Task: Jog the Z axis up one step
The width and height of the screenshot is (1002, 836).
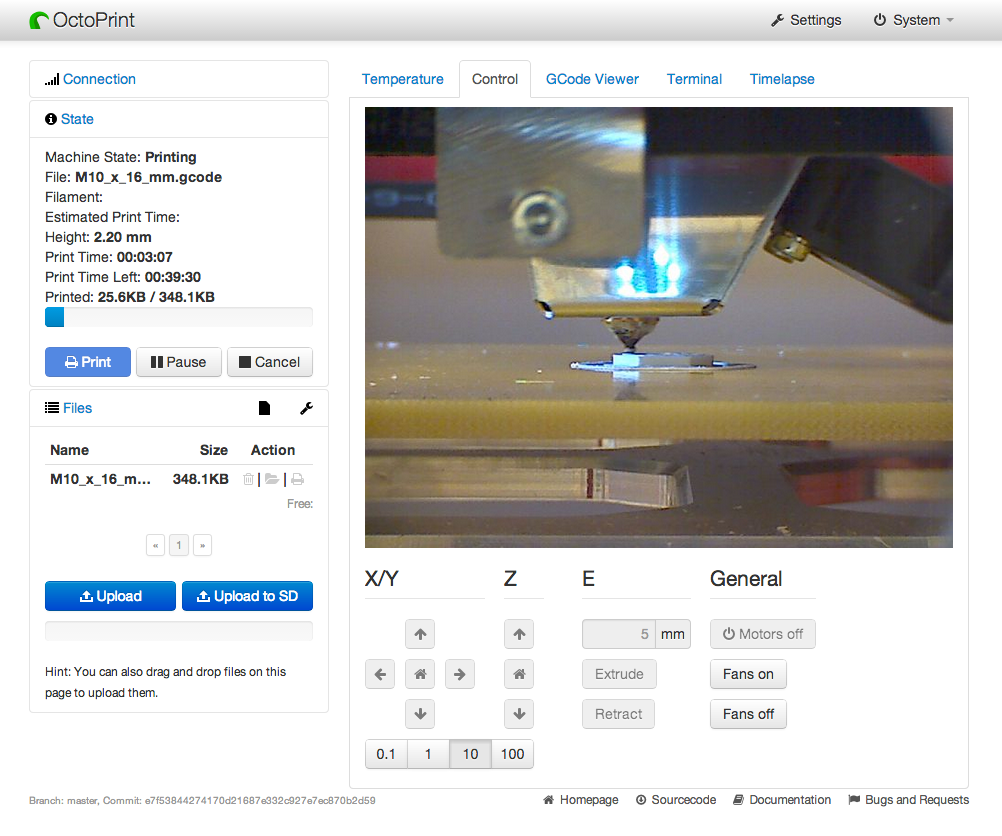Action: tap(519, 634)
